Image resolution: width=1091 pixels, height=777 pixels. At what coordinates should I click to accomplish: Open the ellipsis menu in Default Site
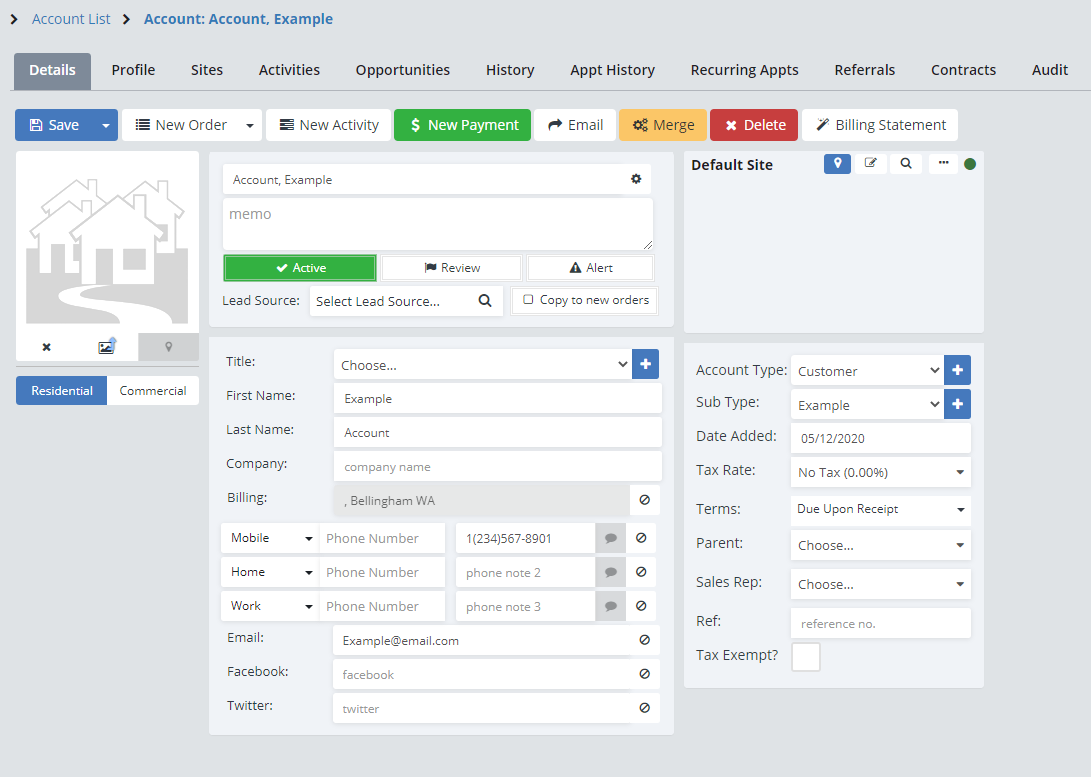point(942,164)
